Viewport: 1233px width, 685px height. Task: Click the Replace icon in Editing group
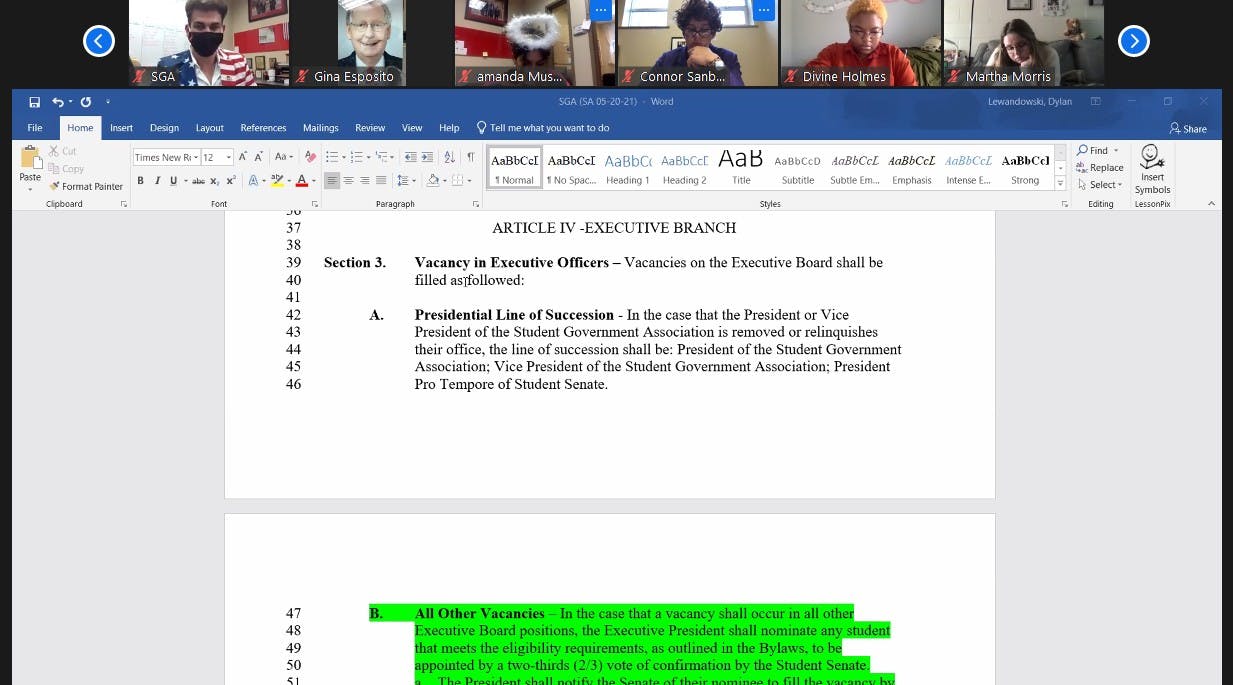tap(1100, 167)
